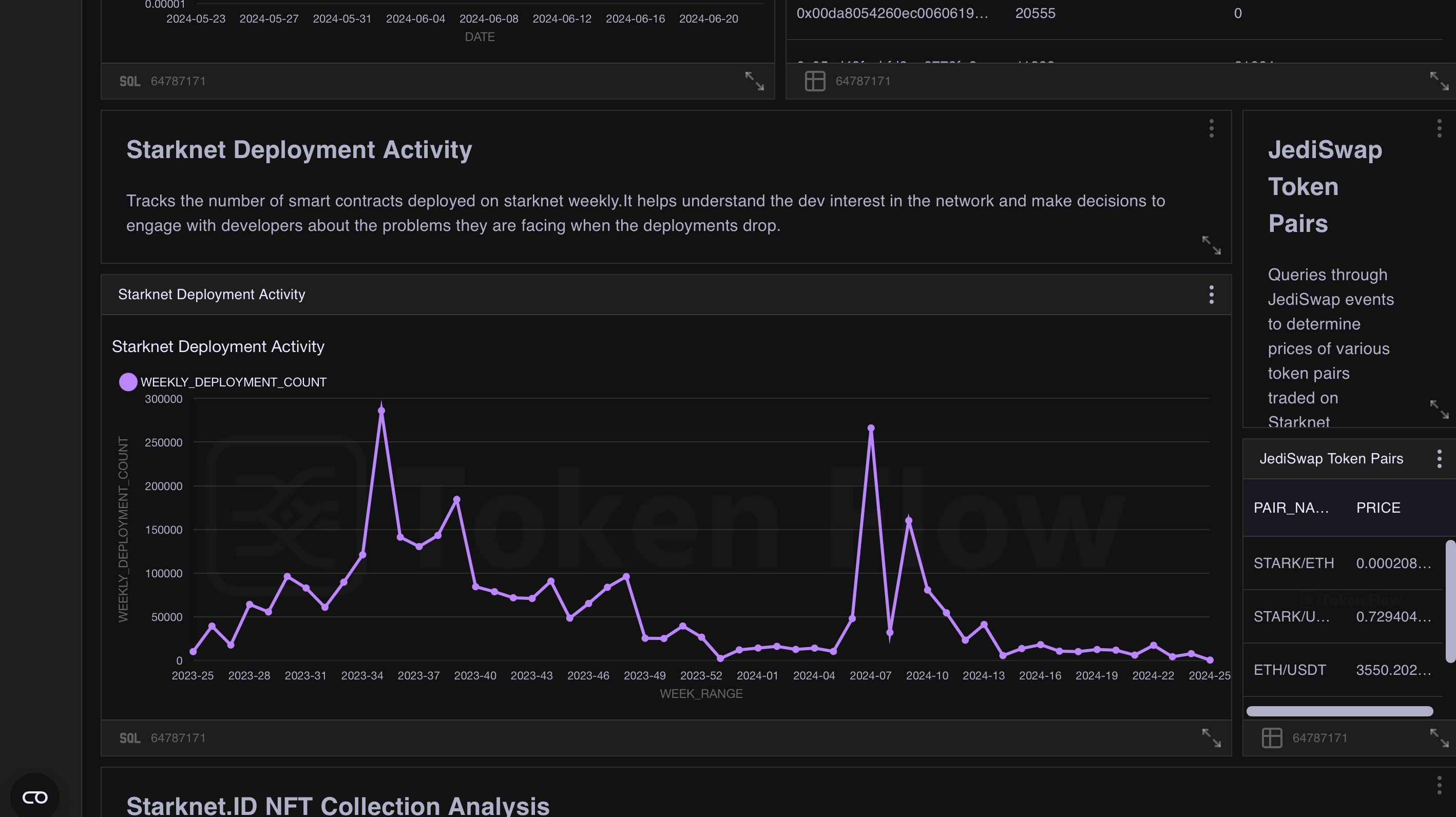Expand JediSwap Token Pairs description card

point(1439,409)
